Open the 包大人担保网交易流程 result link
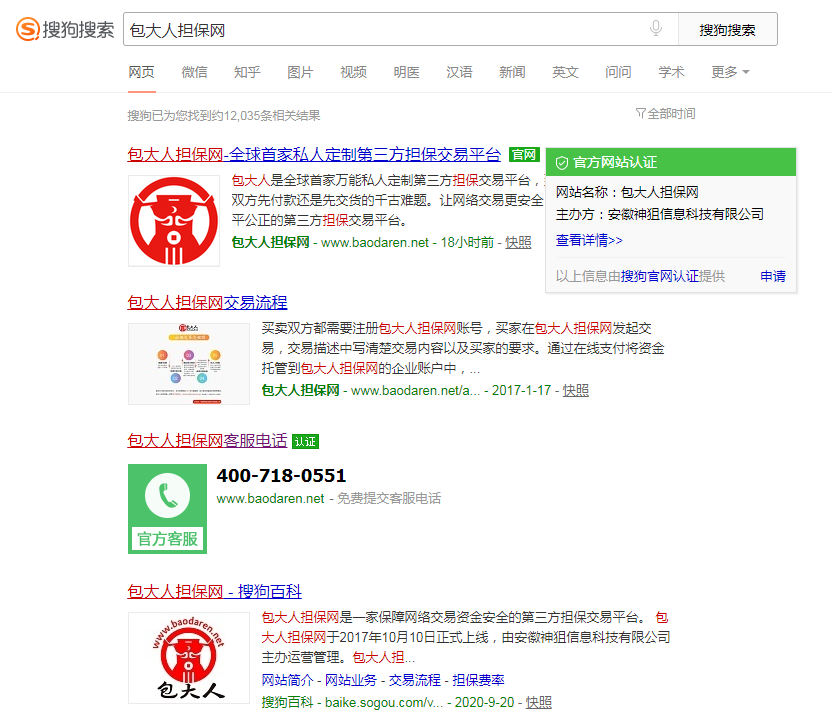Screen dimensions: 832x712 [x=207, y=302]
